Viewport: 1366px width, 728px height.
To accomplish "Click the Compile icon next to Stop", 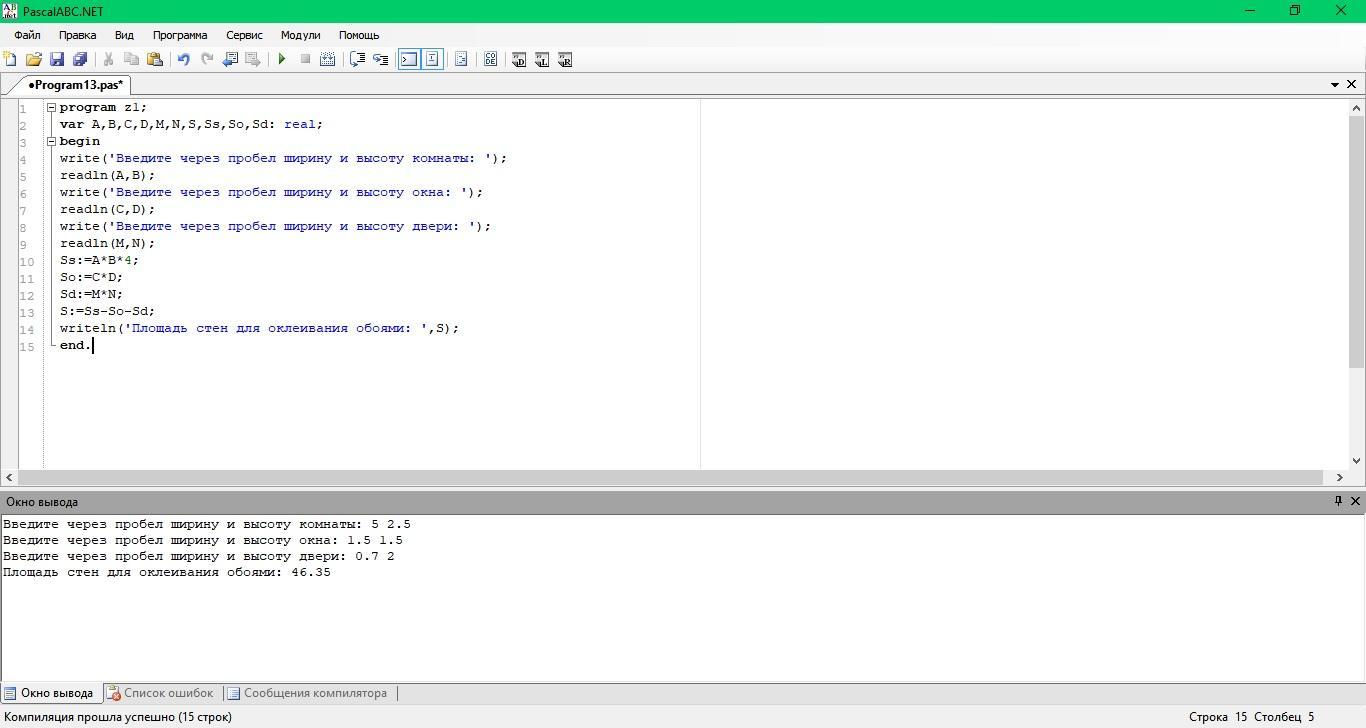I will tap(327, 60).
